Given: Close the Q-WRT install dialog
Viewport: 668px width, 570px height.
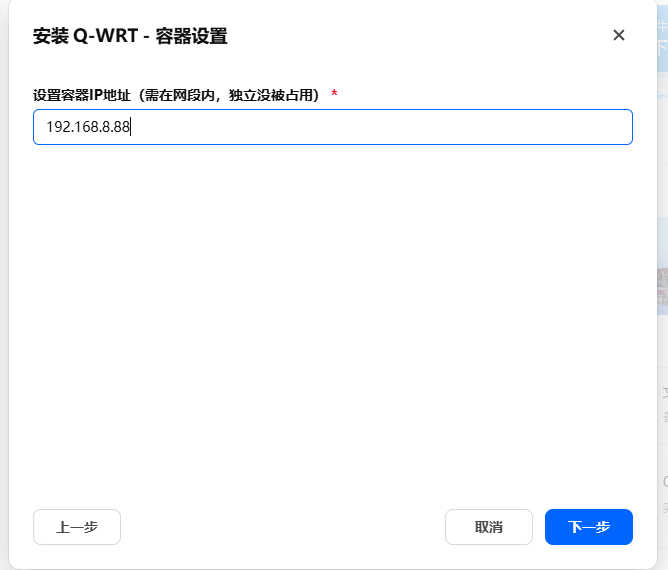Looking at the screenshot, I should pyautogui.click(x=618, y=35).
